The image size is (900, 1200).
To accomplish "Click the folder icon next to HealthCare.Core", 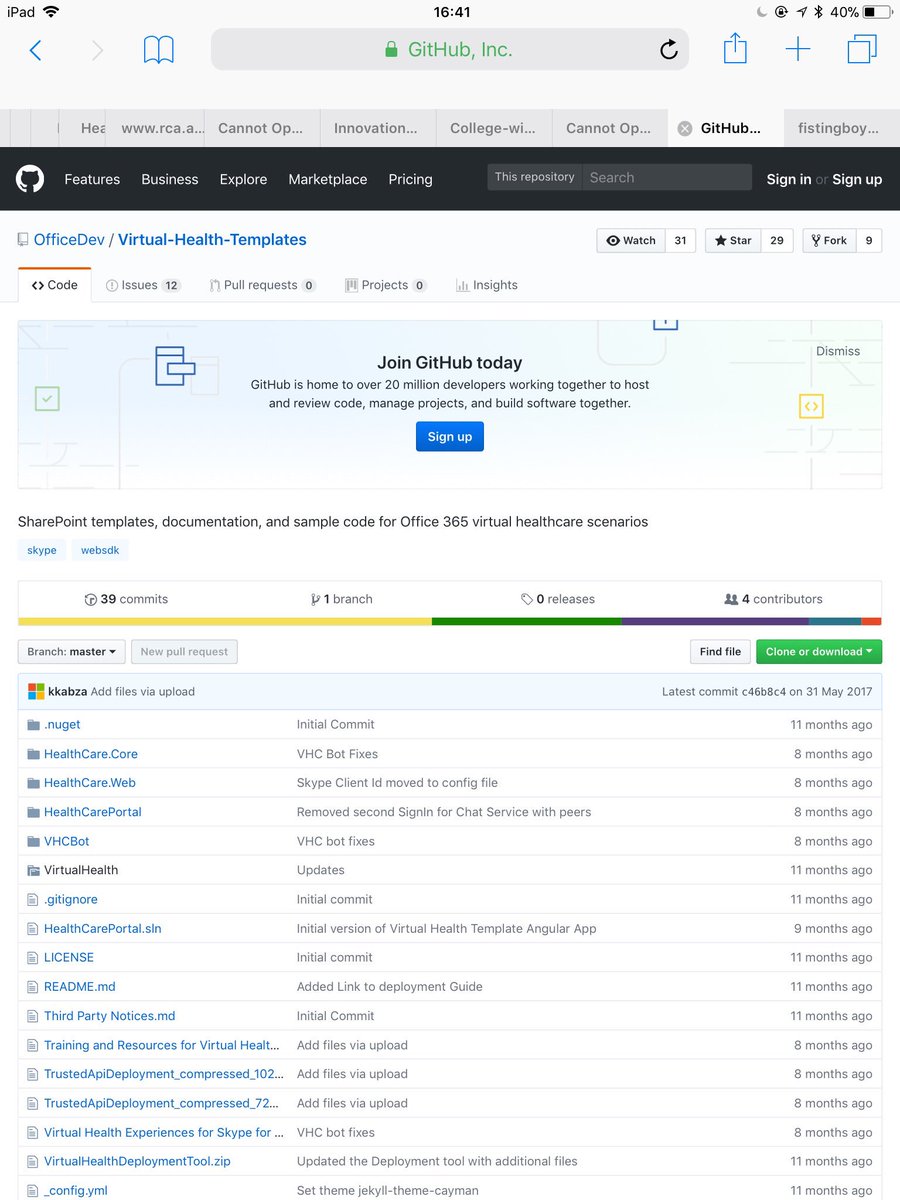I will 35,754.
